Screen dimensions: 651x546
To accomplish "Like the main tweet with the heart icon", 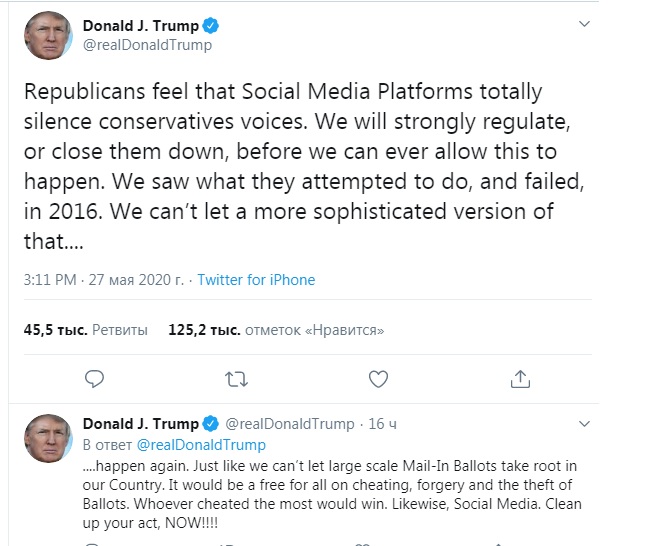I will pyautogui.click(x=378, y=378).
